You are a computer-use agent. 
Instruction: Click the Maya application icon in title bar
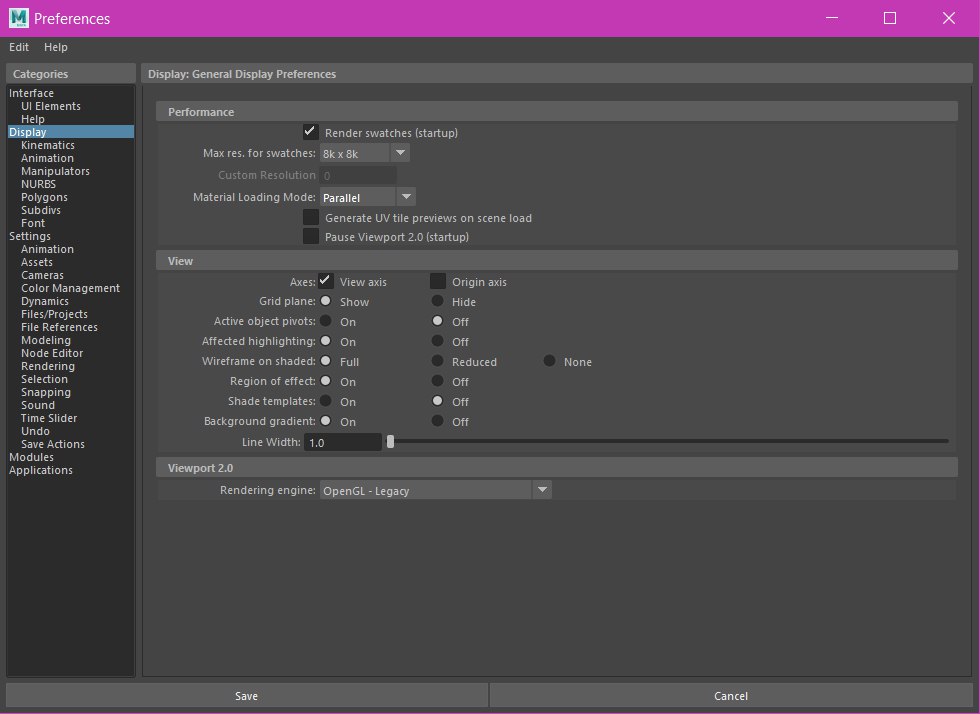tap(18, 18)
